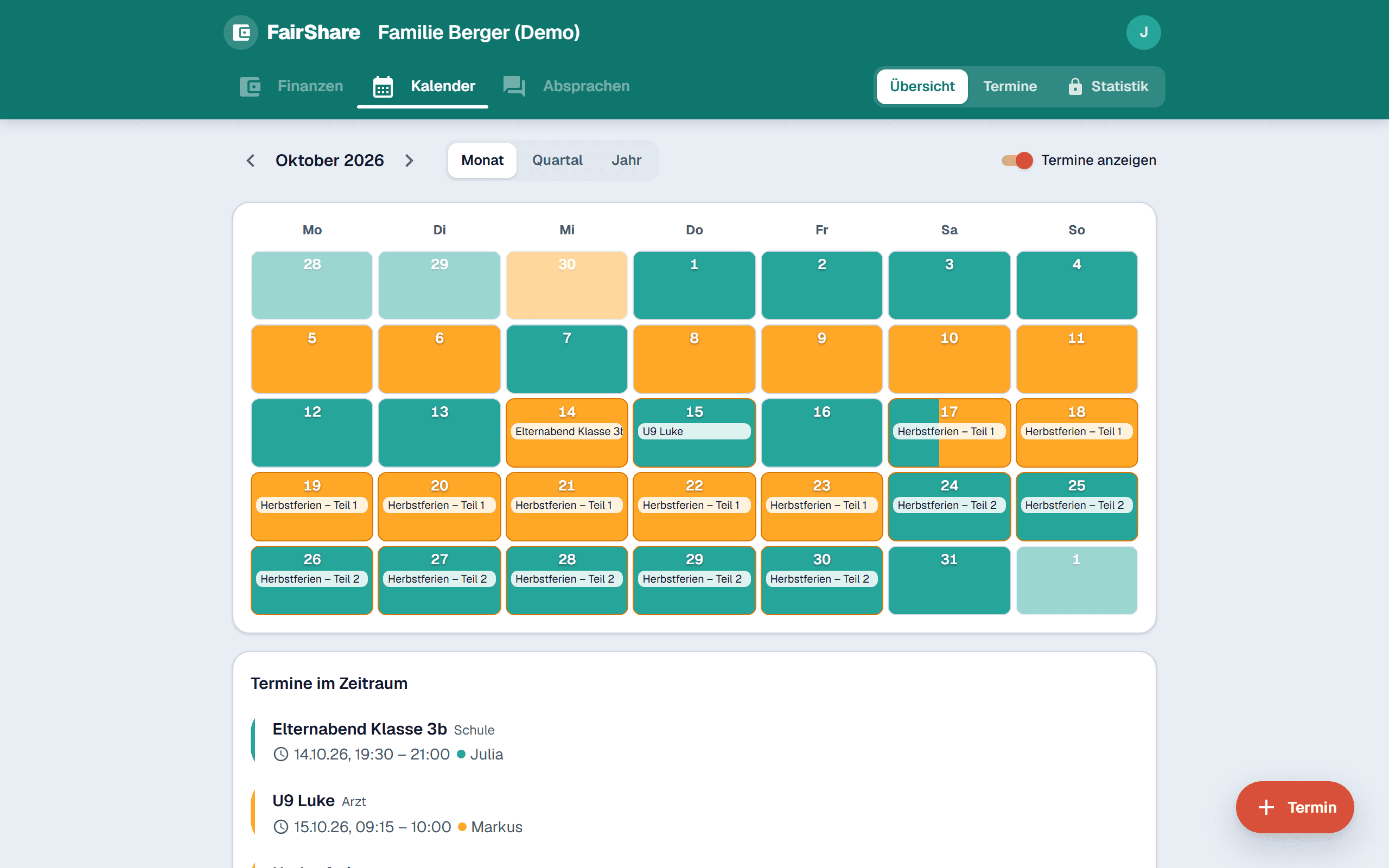The width and height of the screenshot is (1389, 868).
Task: Select day 12 in the calendar
Action: [x=311, y=433]
